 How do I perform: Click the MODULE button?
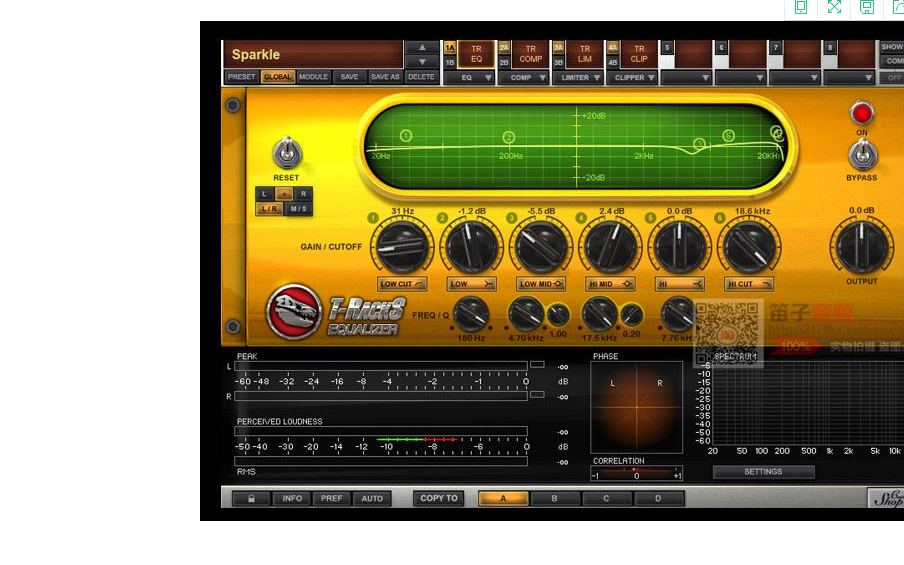(313, 77)
